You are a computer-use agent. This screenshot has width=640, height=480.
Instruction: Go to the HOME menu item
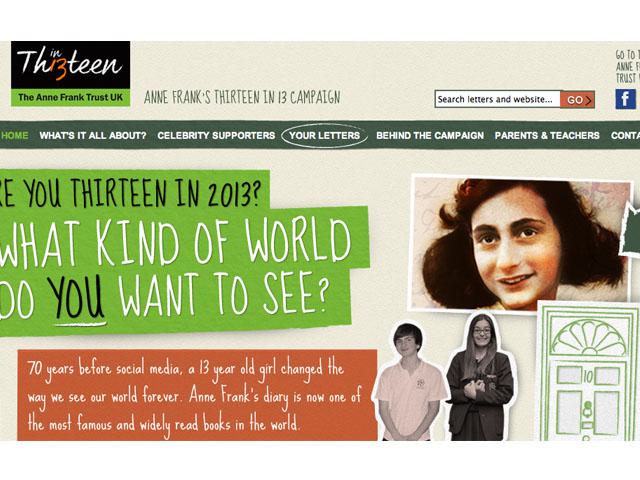15,136
